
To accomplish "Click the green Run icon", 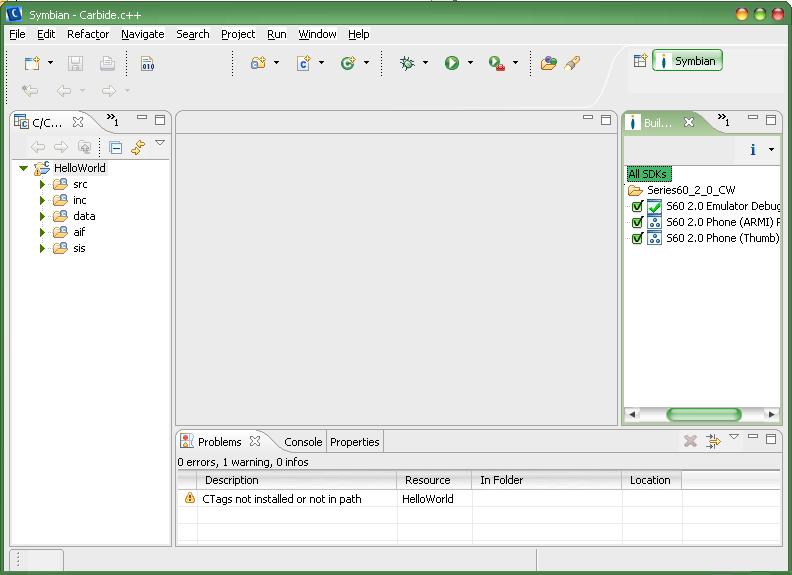I will [x=452, y=63].
